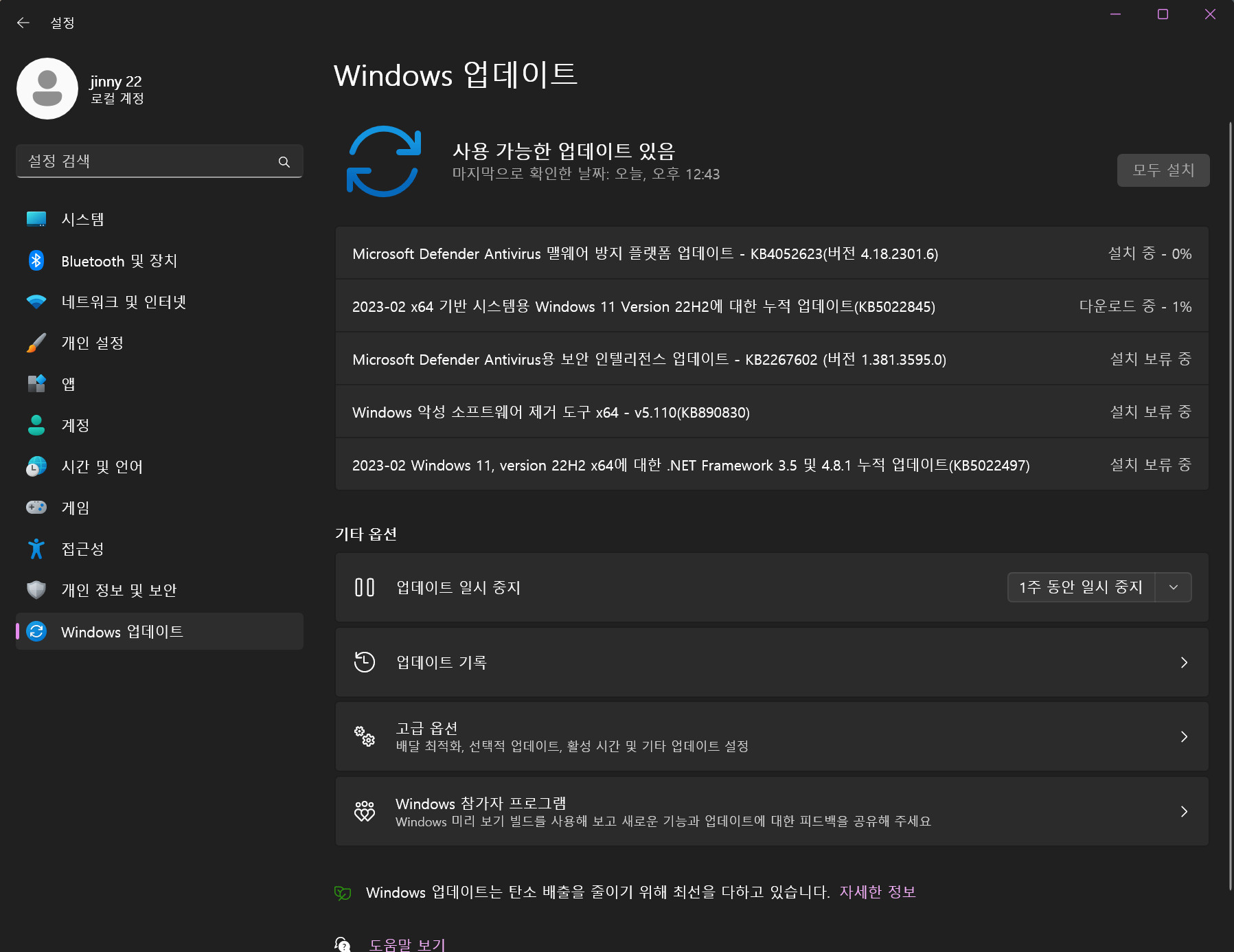Click the history clock icon for 업데이트 기록
Viewport: 1234px width, 952px height.
pos(365,662)
